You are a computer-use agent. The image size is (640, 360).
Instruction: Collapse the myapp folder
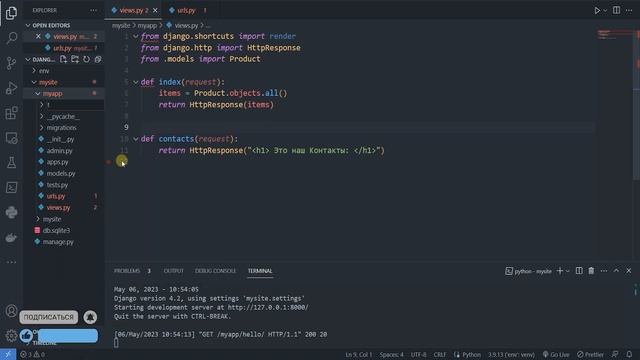[38, 93]
